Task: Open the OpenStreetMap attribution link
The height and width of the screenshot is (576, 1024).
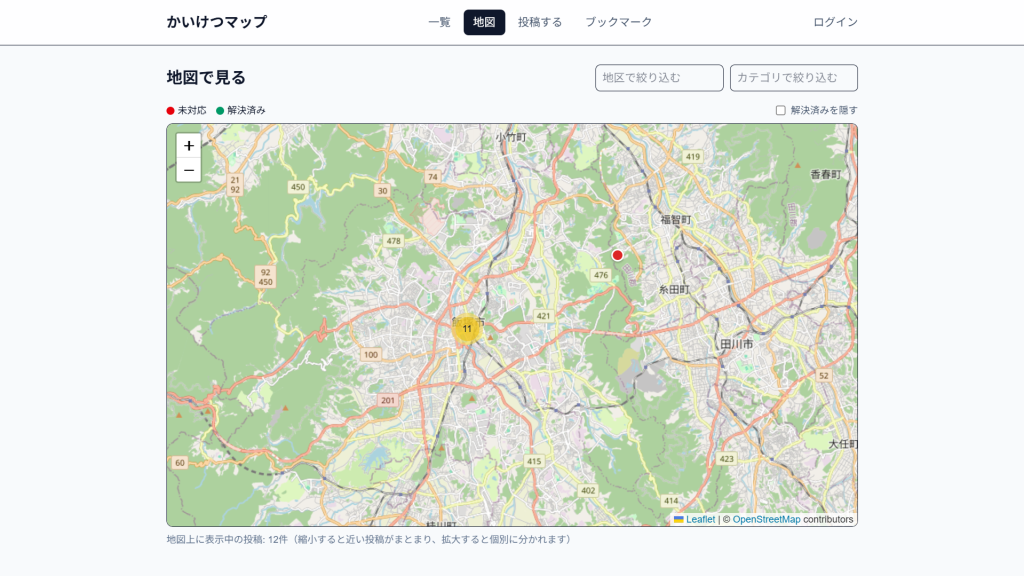Action: (766, 519)
